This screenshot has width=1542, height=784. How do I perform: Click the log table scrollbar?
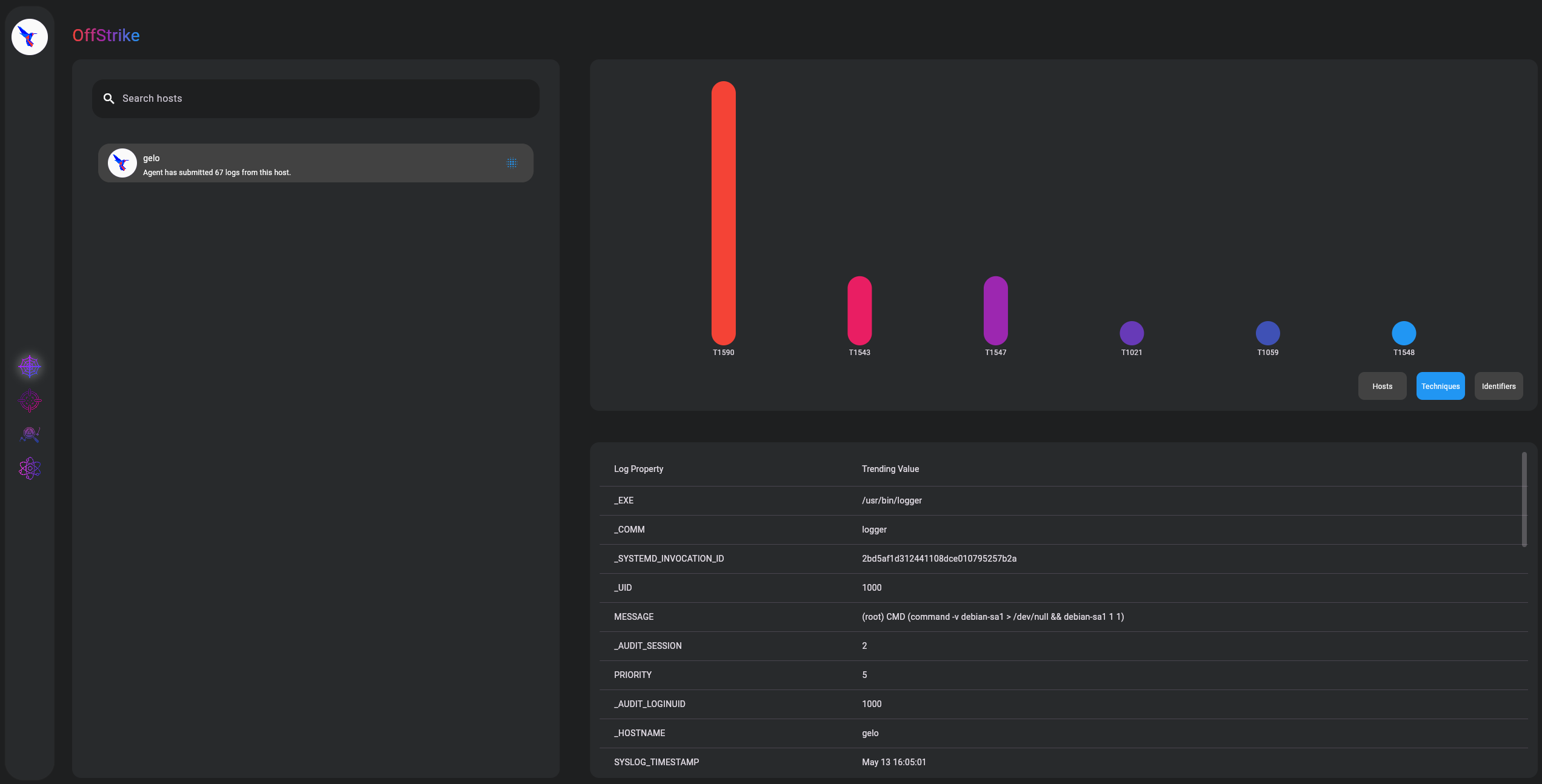click(x=1524, y=499)
